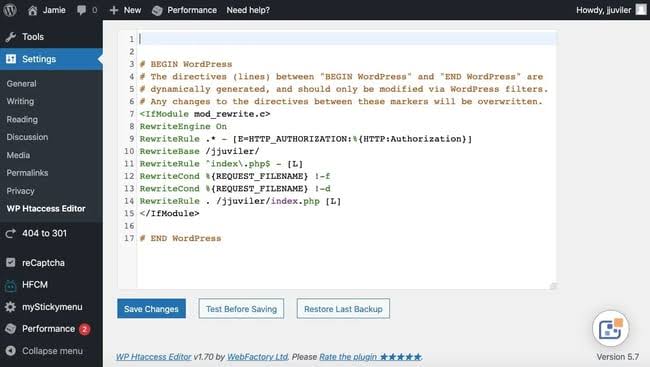Go to Writing settings

[x=20, y=101]
